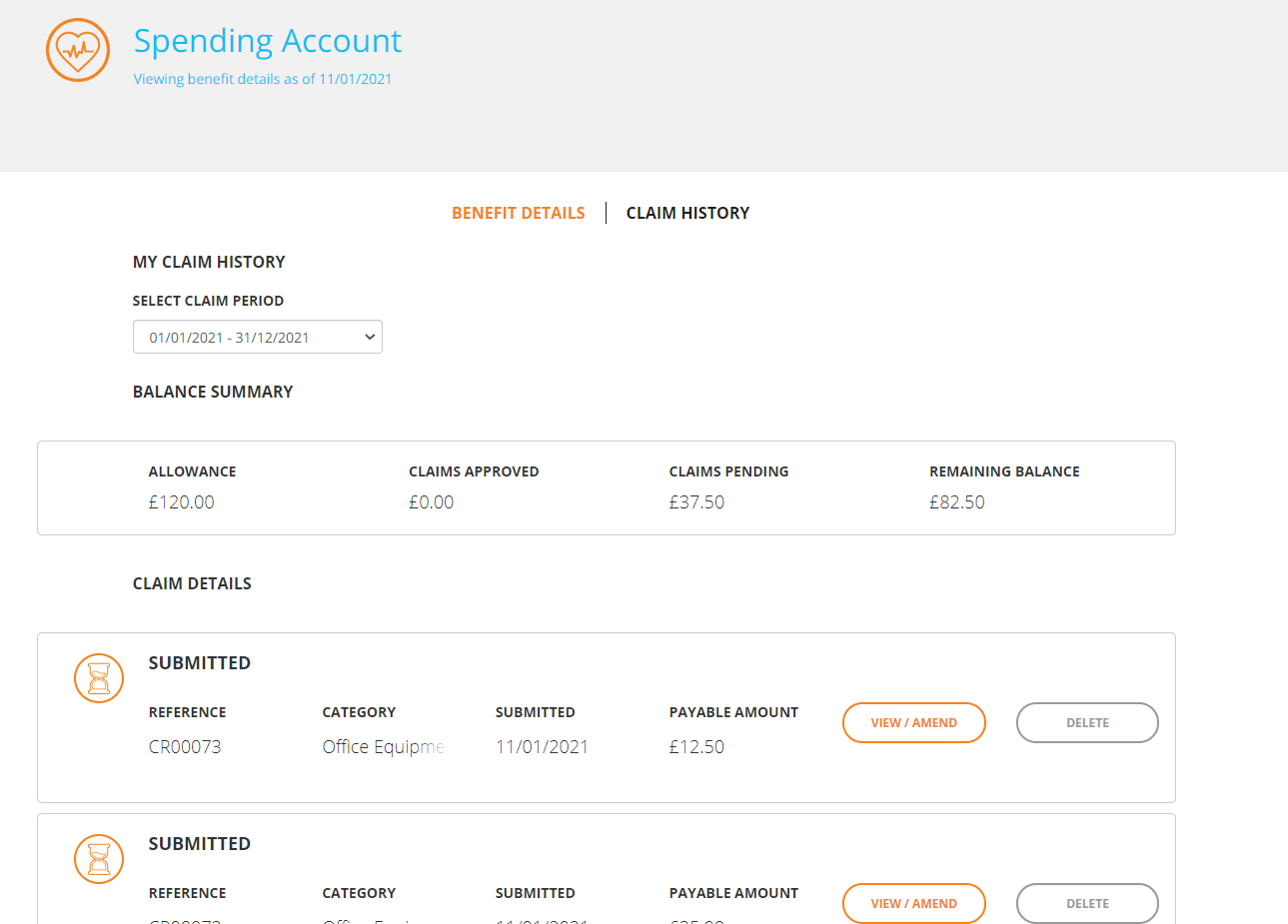Click the heart pulse Spending Account icon
1288x924 pixels.
pyautogui.click(x=78, y=50)
